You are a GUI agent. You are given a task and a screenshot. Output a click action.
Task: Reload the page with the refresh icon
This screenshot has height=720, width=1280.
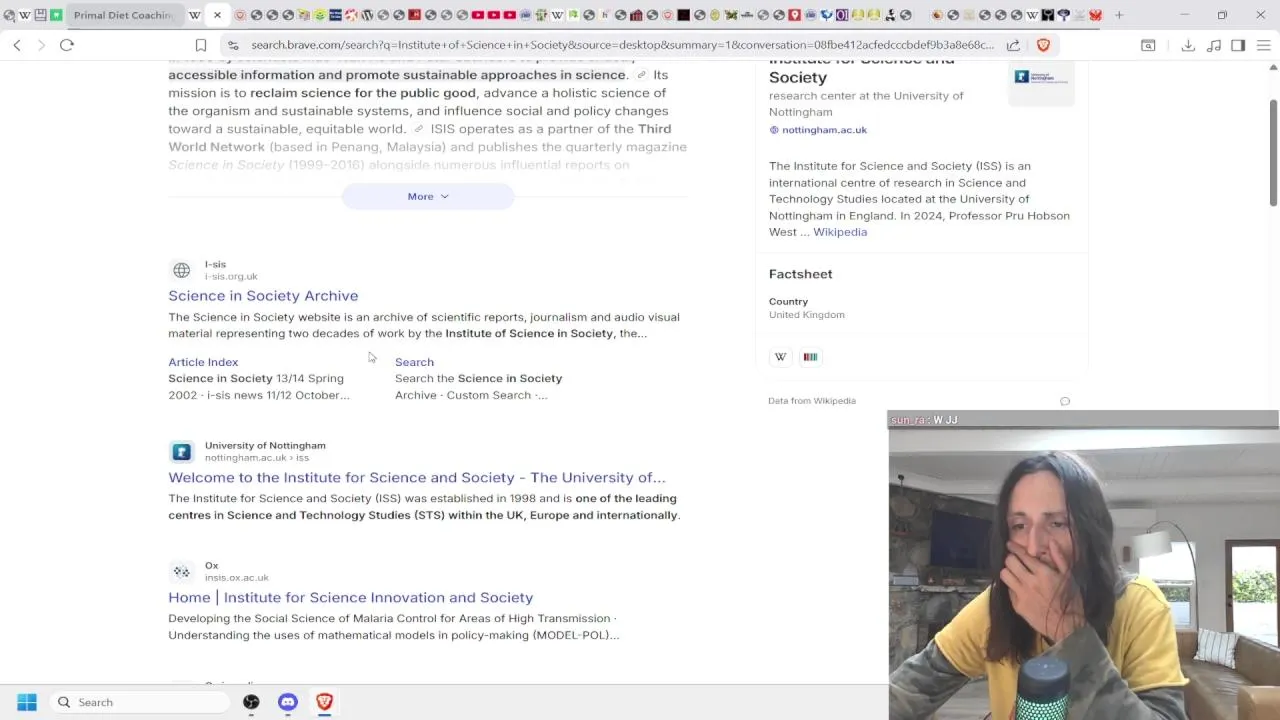click(67, 45)
